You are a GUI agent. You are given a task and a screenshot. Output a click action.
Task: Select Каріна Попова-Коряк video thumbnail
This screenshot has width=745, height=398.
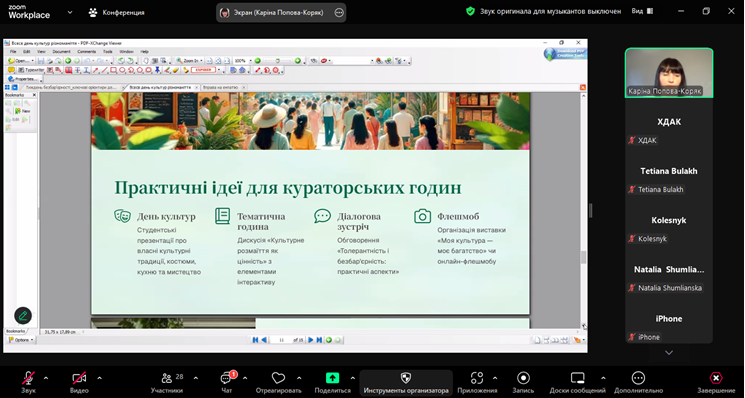point(669,73)
